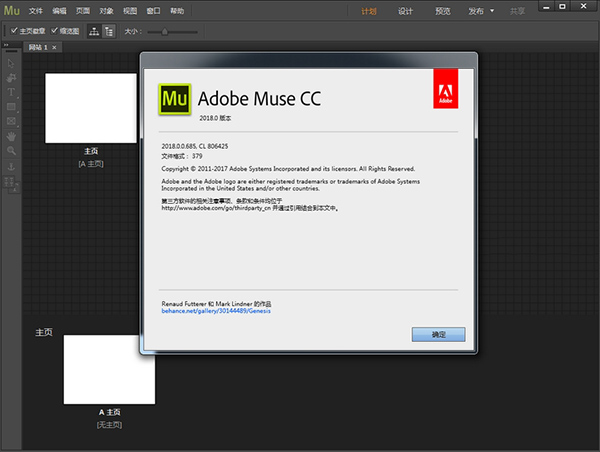Viewport: 600px width, 452px height.
Task: Select the A 主页 master page thumbnail
Action: point(109,368)
